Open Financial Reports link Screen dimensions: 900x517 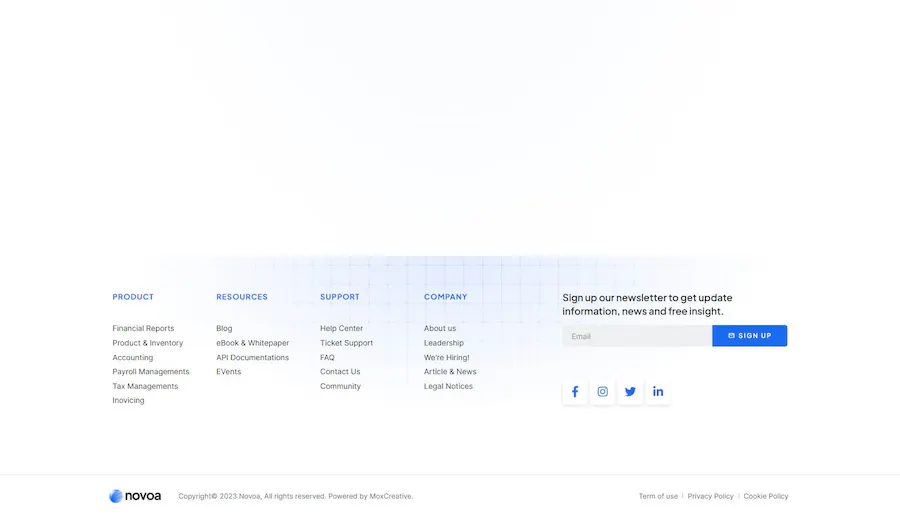pyautogui.click(x=143, y=328)
